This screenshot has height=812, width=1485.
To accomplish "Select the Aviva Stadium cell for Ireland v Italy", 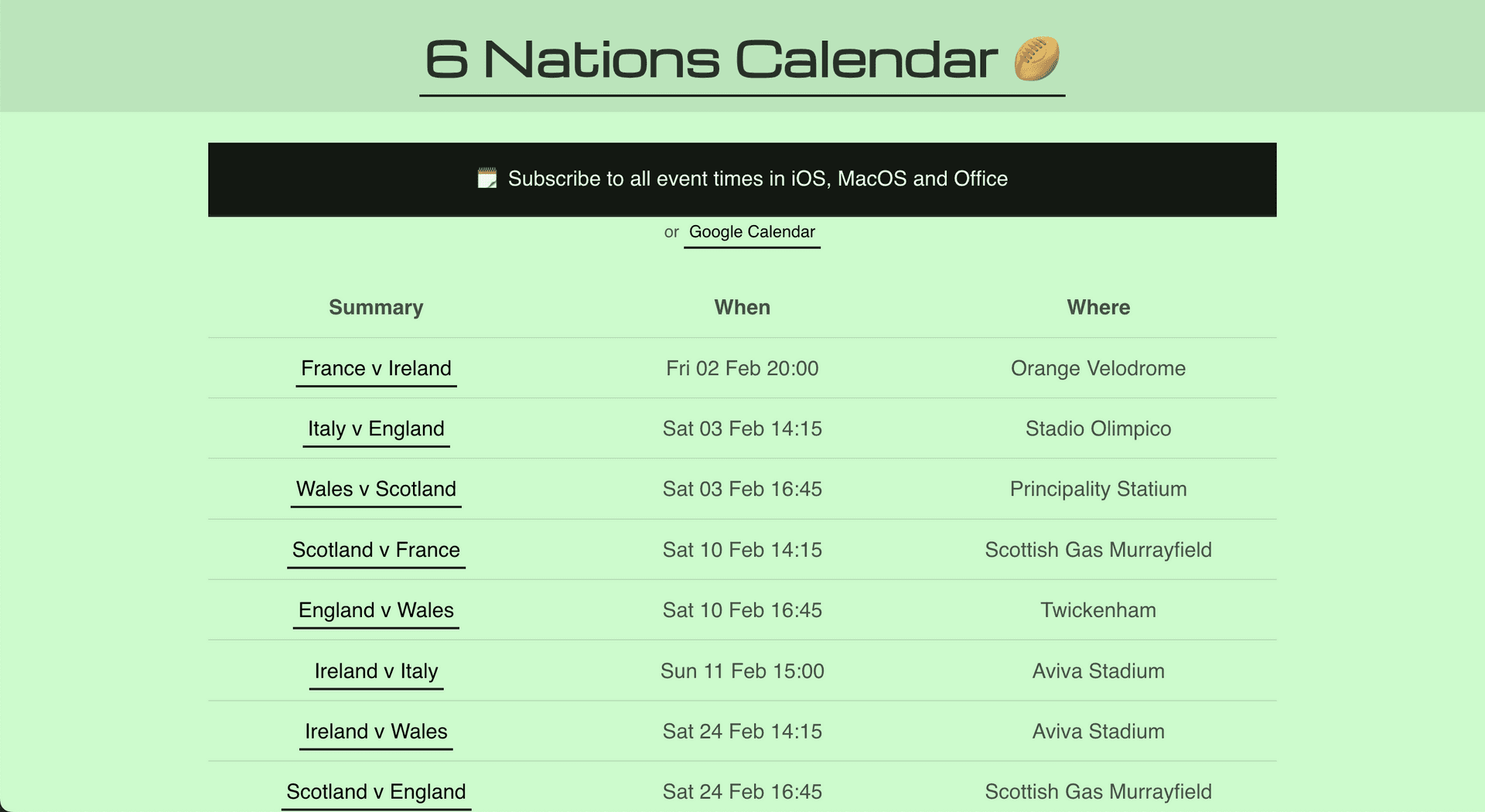I will 1098,670.
